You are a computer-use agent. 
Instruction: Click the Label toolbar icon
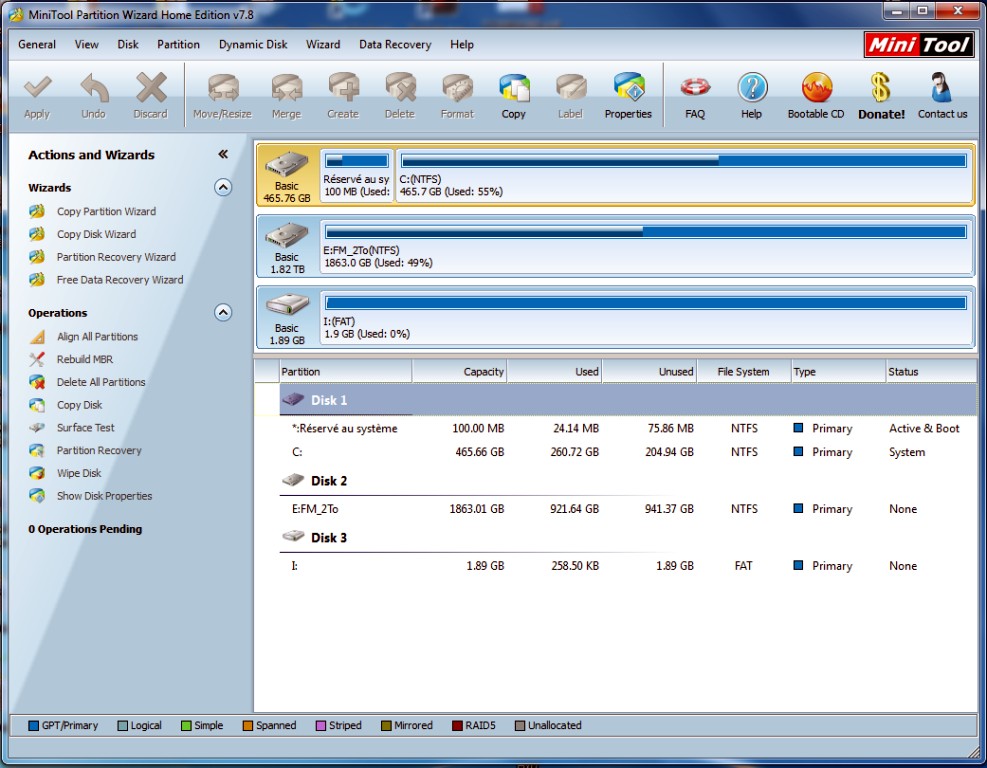tap(571, 88)
